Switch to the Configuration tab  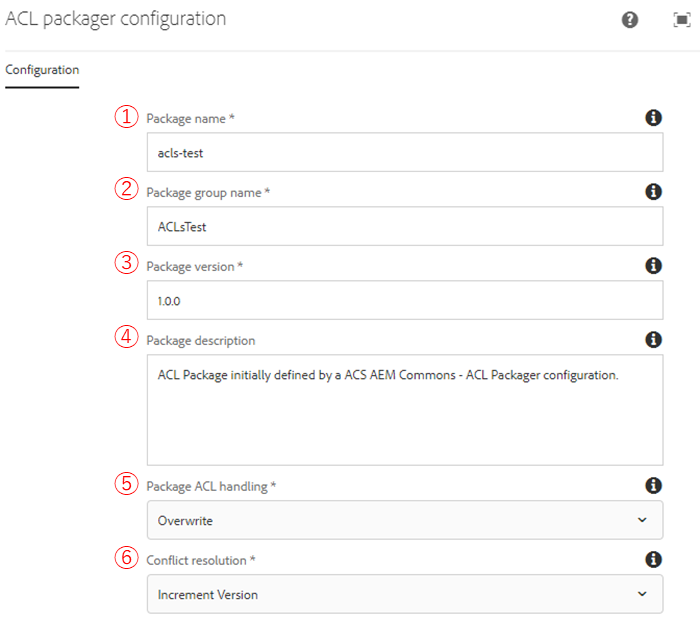[x=42, y=70]
